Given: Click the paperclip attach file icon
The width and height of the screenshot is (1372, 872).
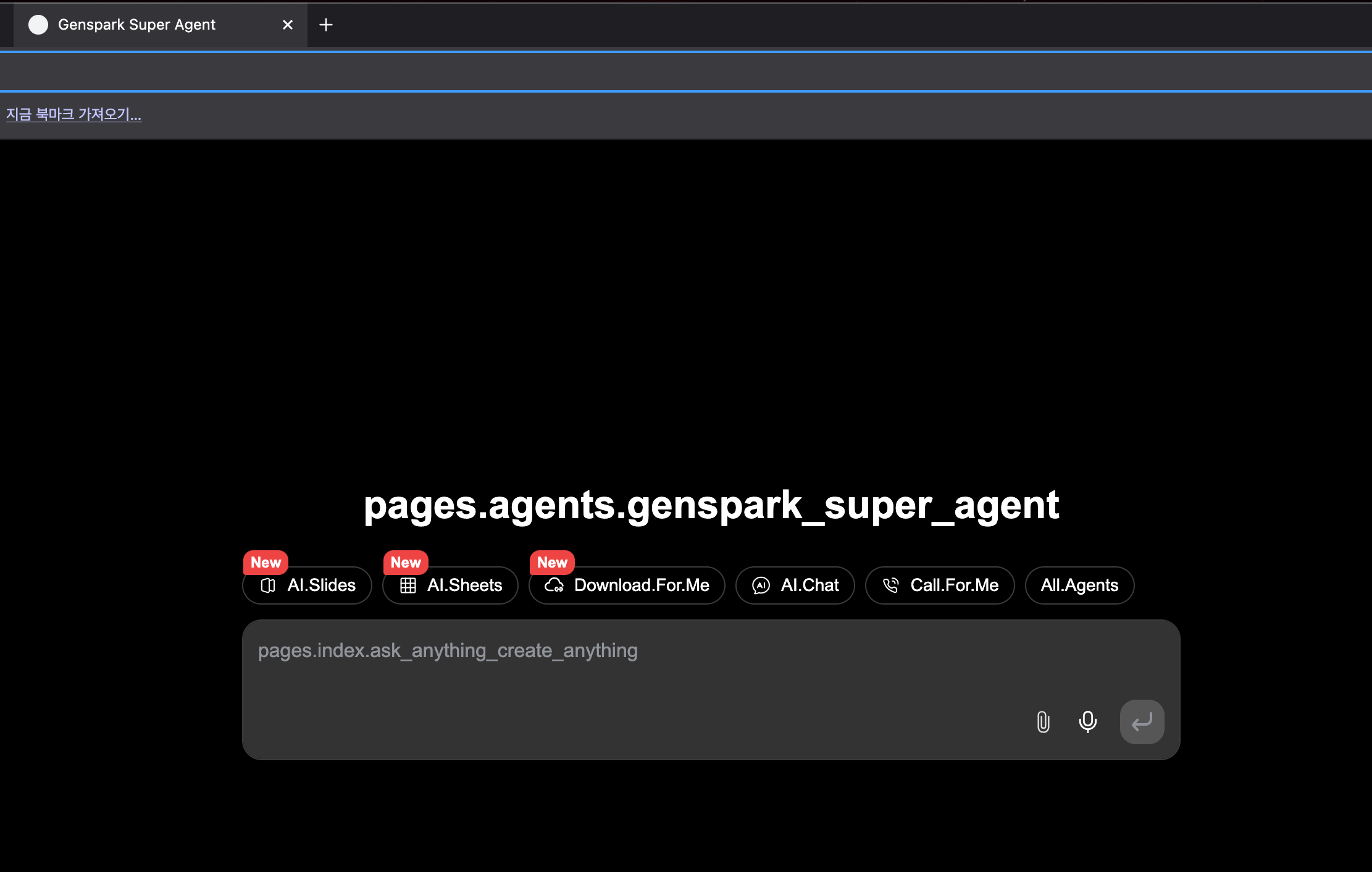Looking at the screenshot, I should [x=1043, y=721].
